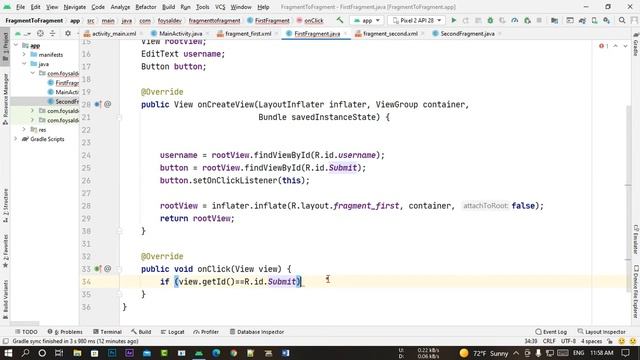Expand the res folder
Image resolution: width=640 pixels, height=360 pixels.
(24, 129)
